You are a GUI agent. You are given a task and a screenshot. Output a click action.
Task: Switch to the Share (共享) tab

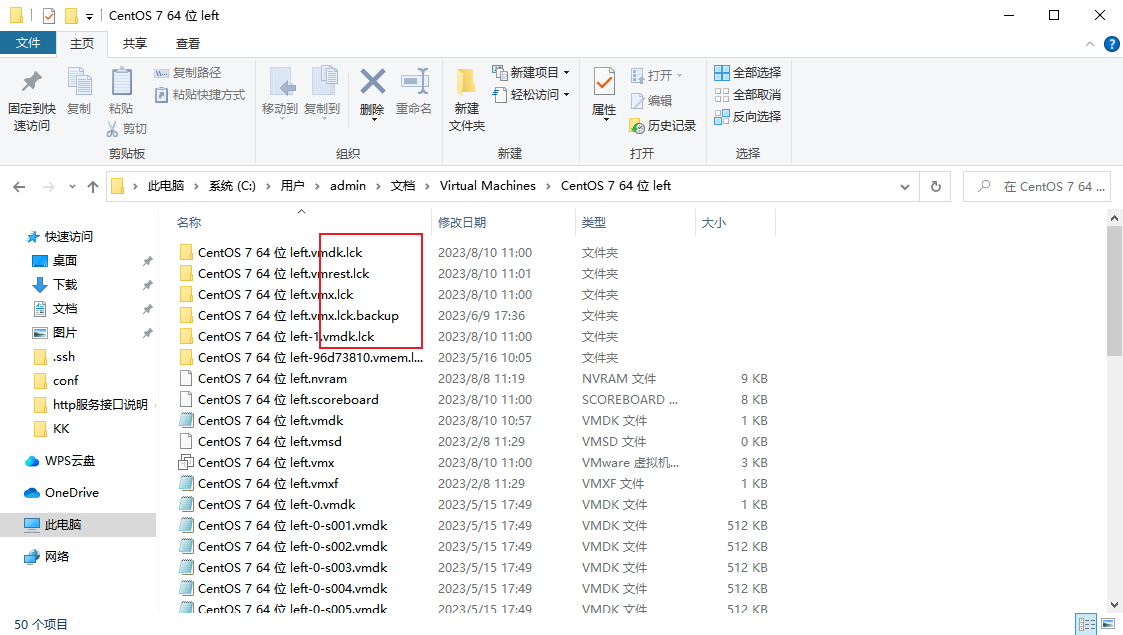(135, 44)
